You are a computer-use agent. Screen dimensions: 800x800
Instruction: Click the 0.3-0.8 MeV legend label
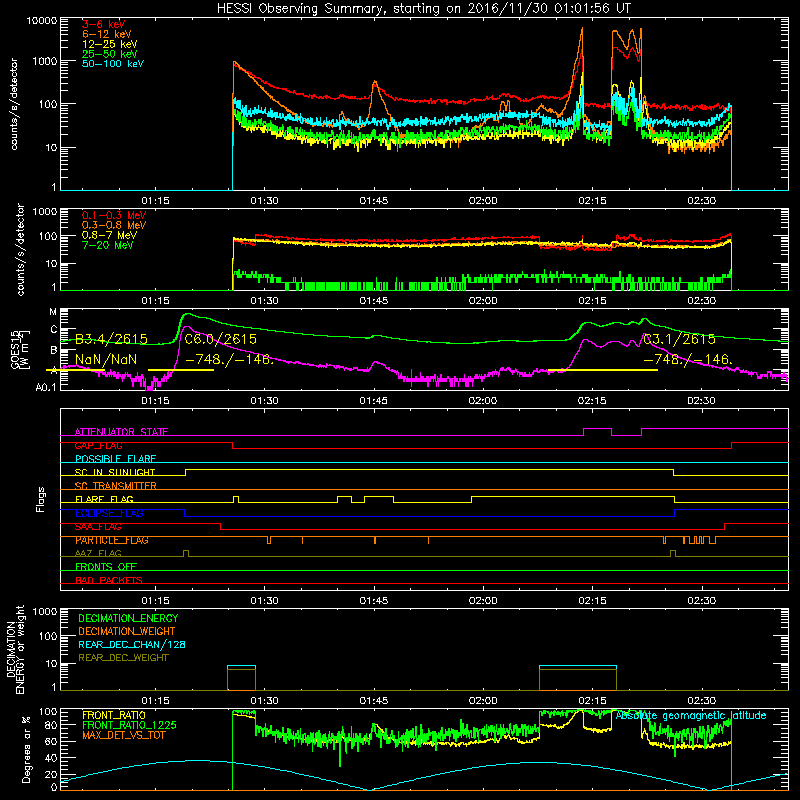pyautogui.click(x=114, y=225)
